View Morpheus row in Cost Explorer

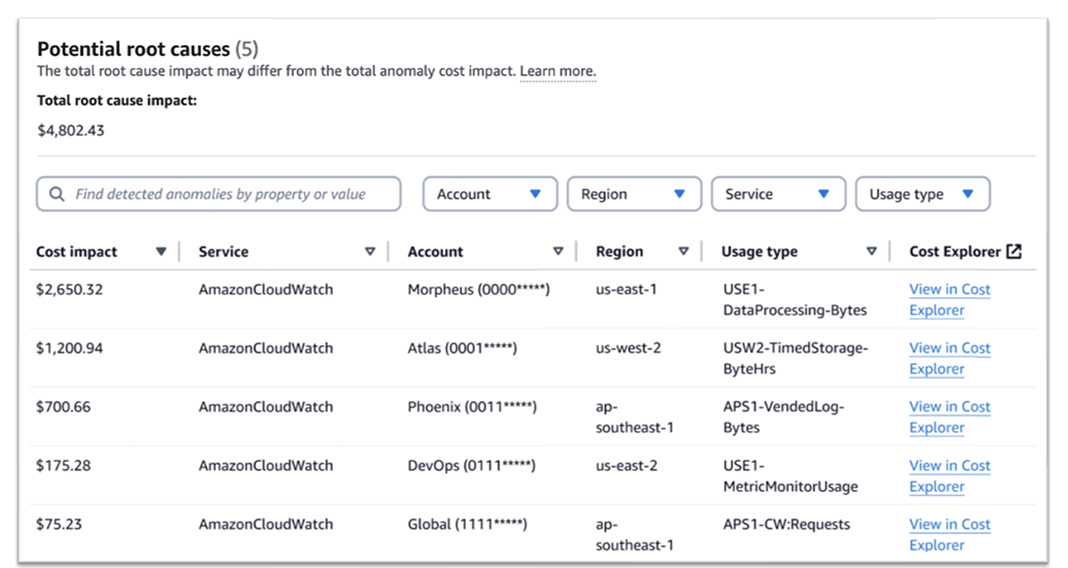tap(949, 300)
